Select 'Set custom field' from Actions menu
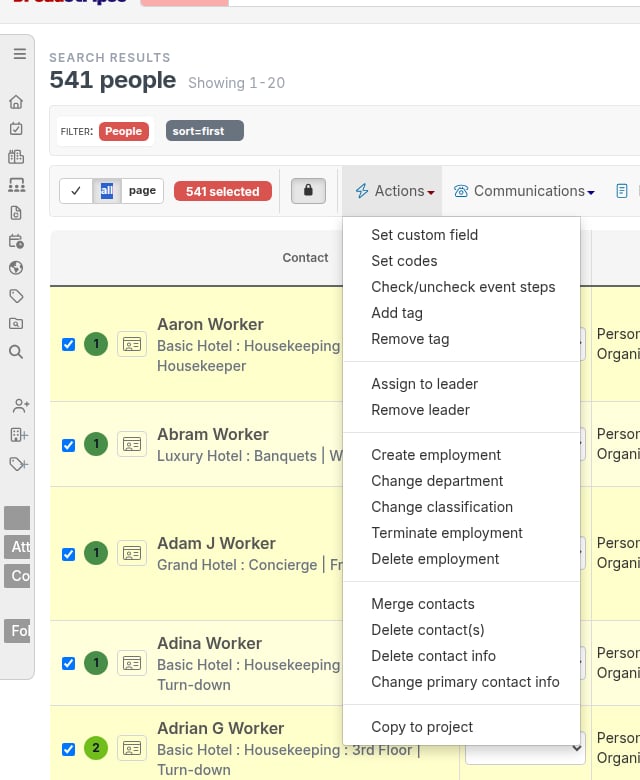The height and width of the screenshot is (780, 640). click(424, 235)
